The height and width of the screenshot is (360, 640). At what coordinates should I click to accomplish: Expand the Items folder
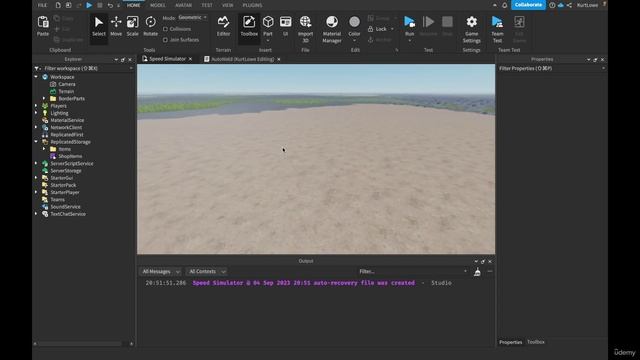click(x=44, y=149)
